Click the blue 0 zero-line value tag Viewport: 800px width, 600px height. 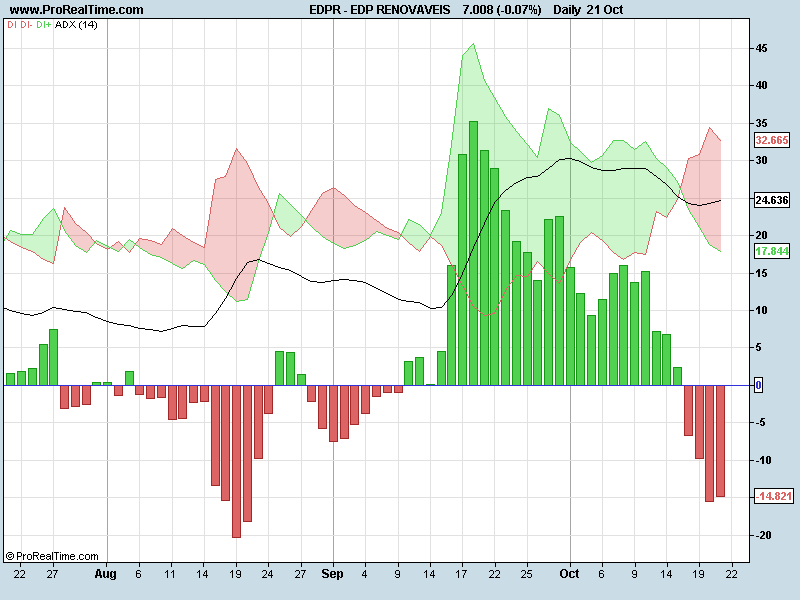click(x=759, y=385)
